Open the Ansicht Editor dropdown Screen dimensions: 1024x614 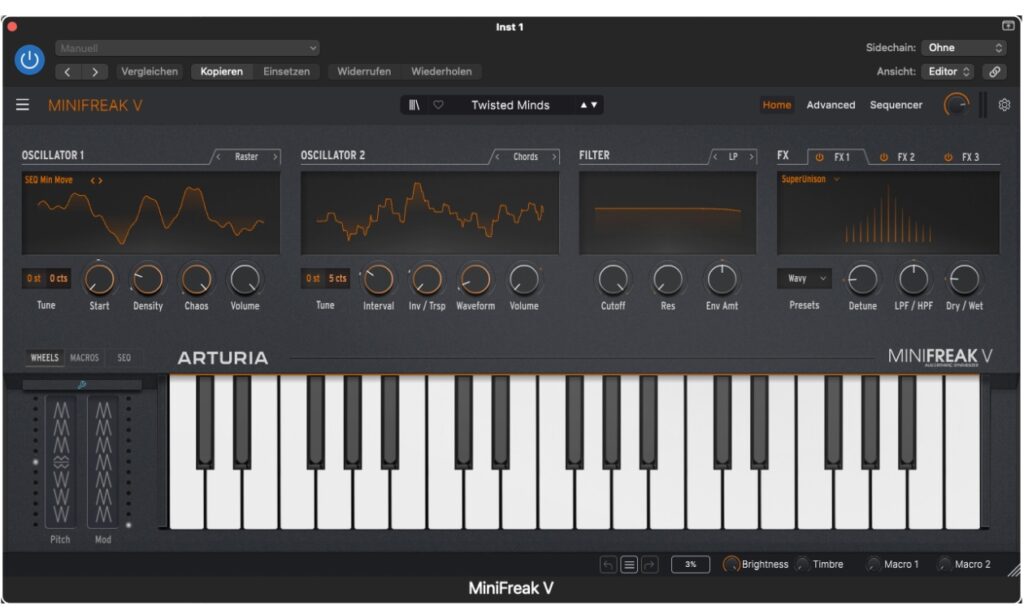[948, 72]
